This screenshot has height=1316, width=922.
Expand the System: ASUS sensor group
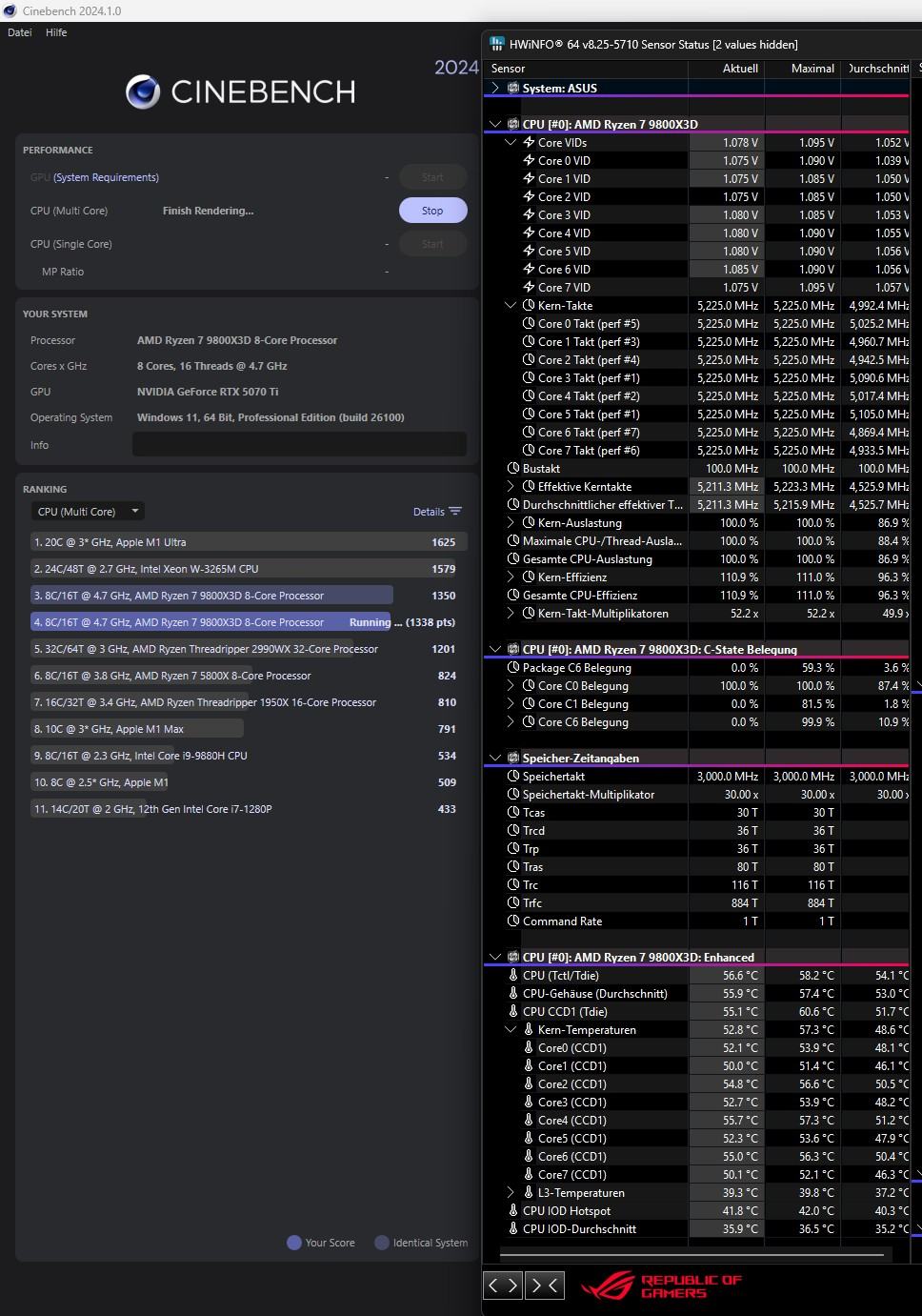pyautogui.click(x=494, y=88)
